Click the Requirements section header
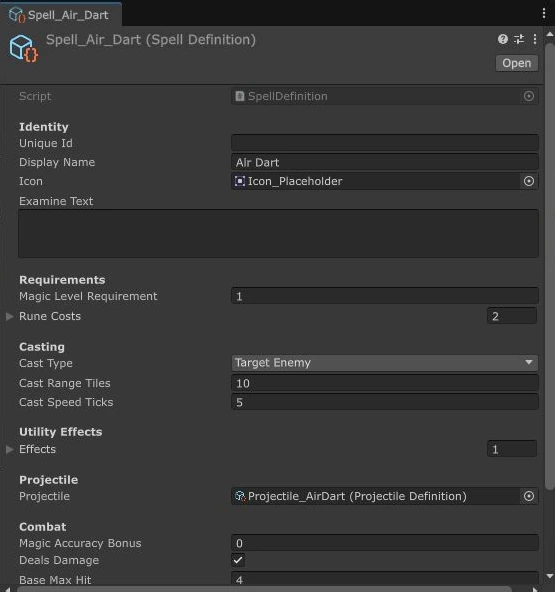 [62, 280]
